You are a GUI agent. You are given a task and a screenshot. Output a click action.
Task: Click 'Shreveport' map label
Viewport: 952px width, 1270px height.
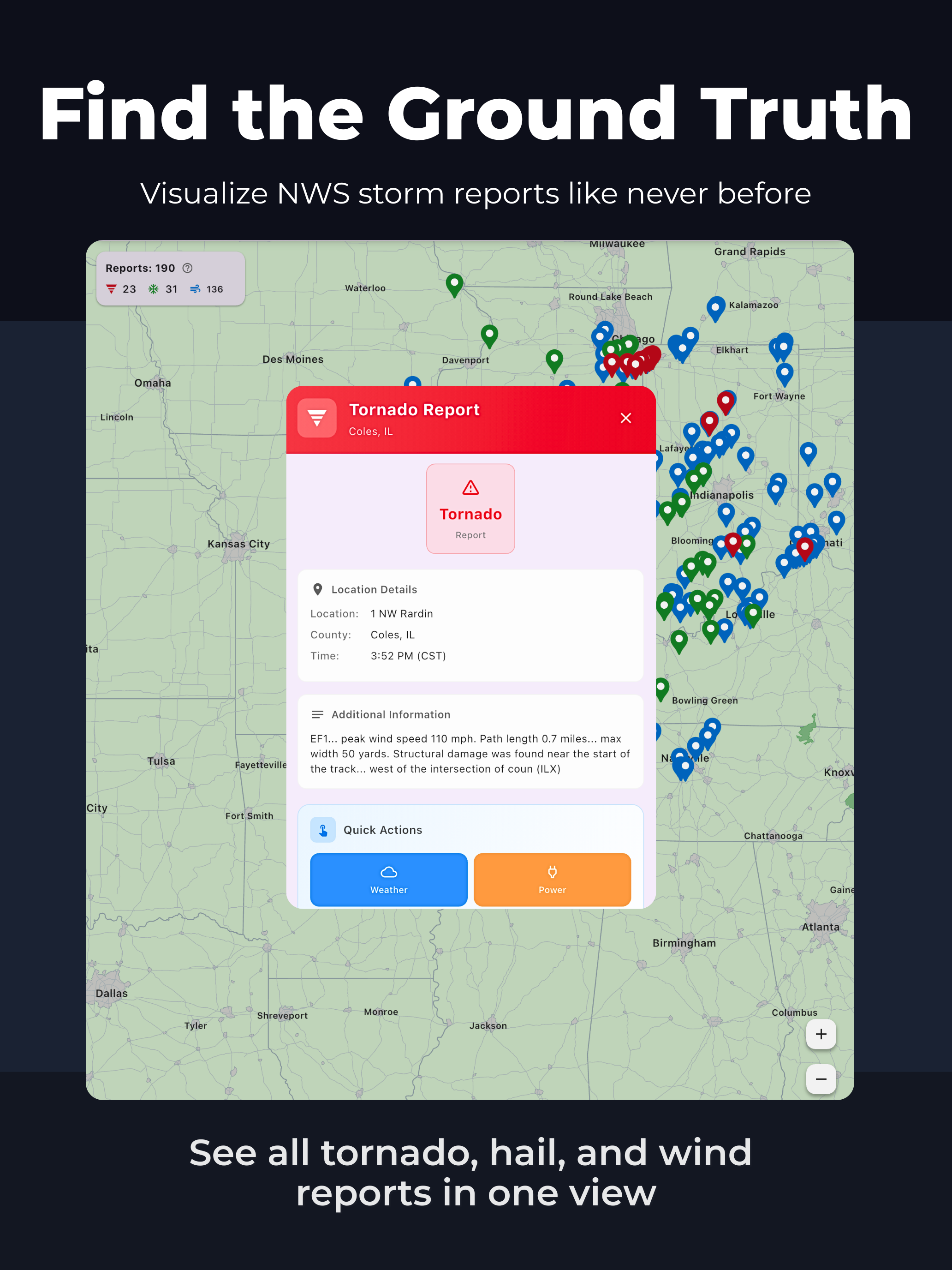point(282,1016)
